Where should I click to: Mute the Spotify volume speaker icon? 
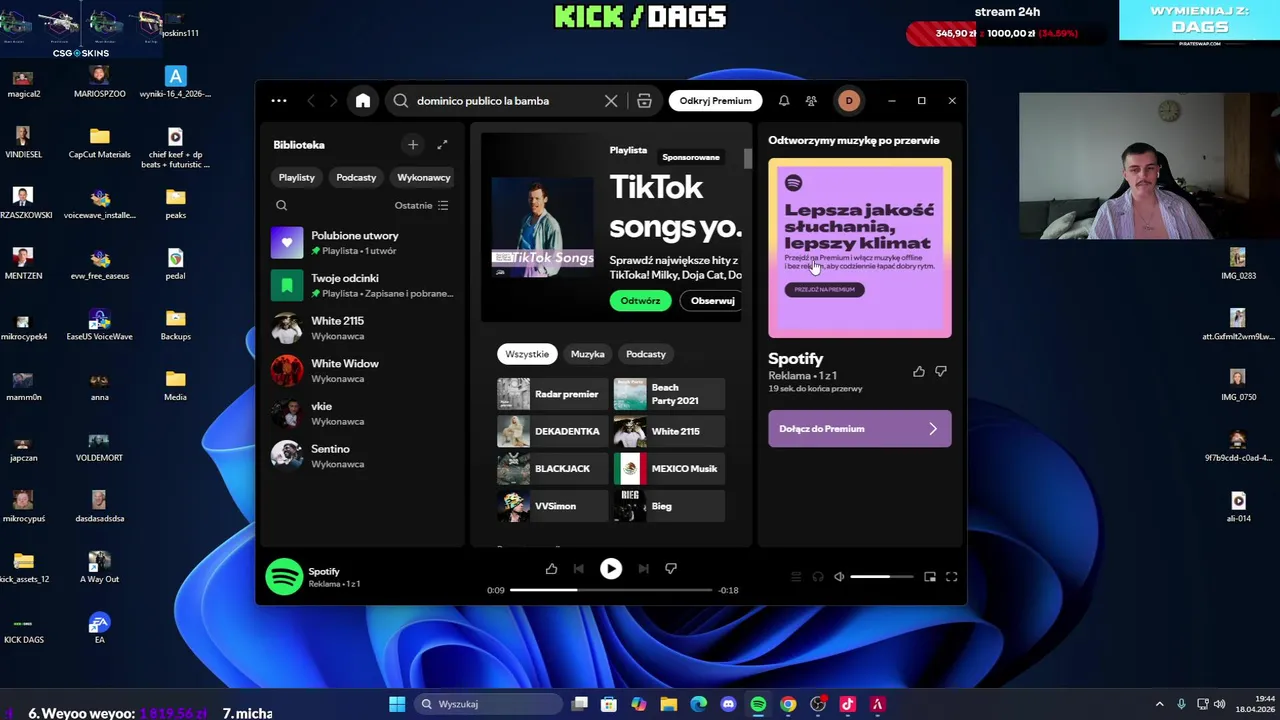[x=839, y=577]
